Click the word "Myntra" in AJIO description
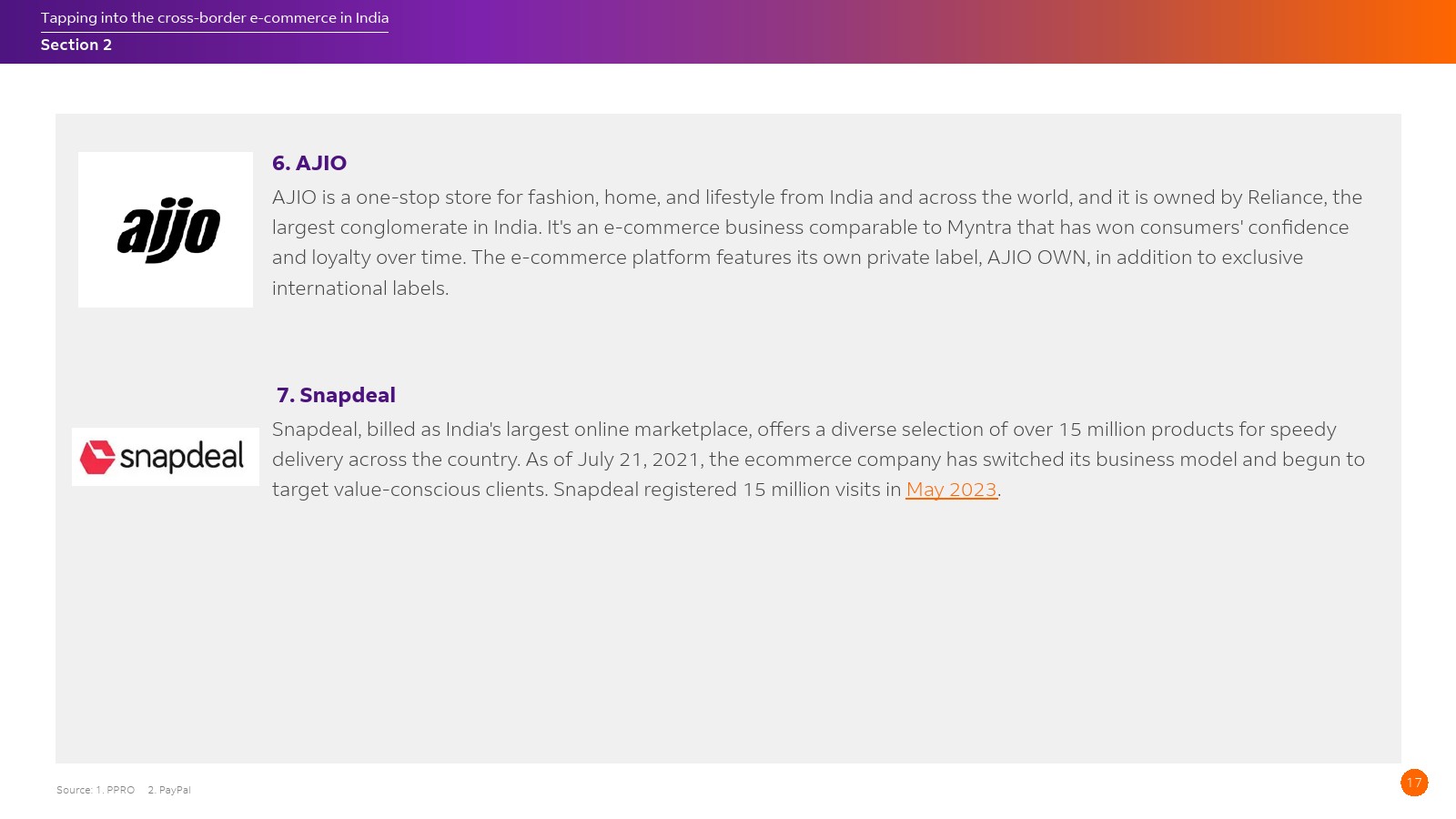The width and height of the screenshot is (1456, 819). coord(979,227)
